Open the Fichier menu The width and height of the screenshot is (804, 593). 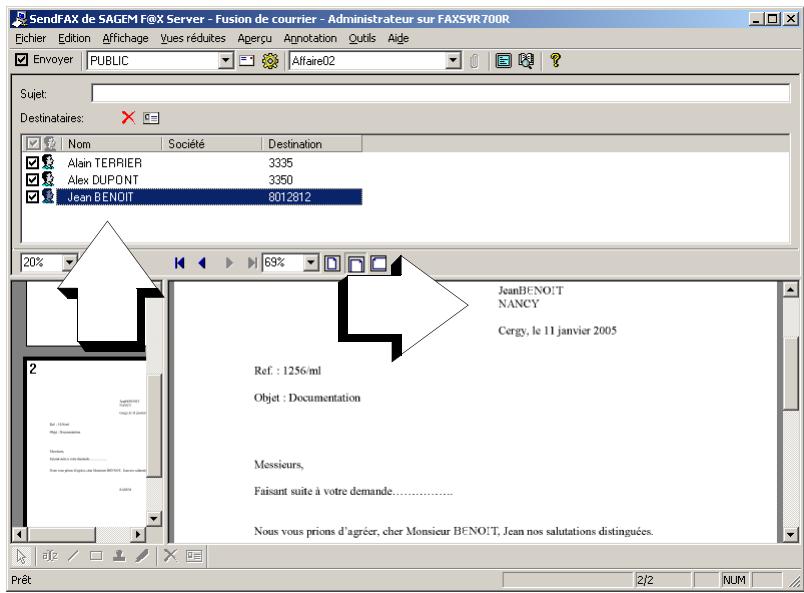pyautogui.click(x=30, y=38)
